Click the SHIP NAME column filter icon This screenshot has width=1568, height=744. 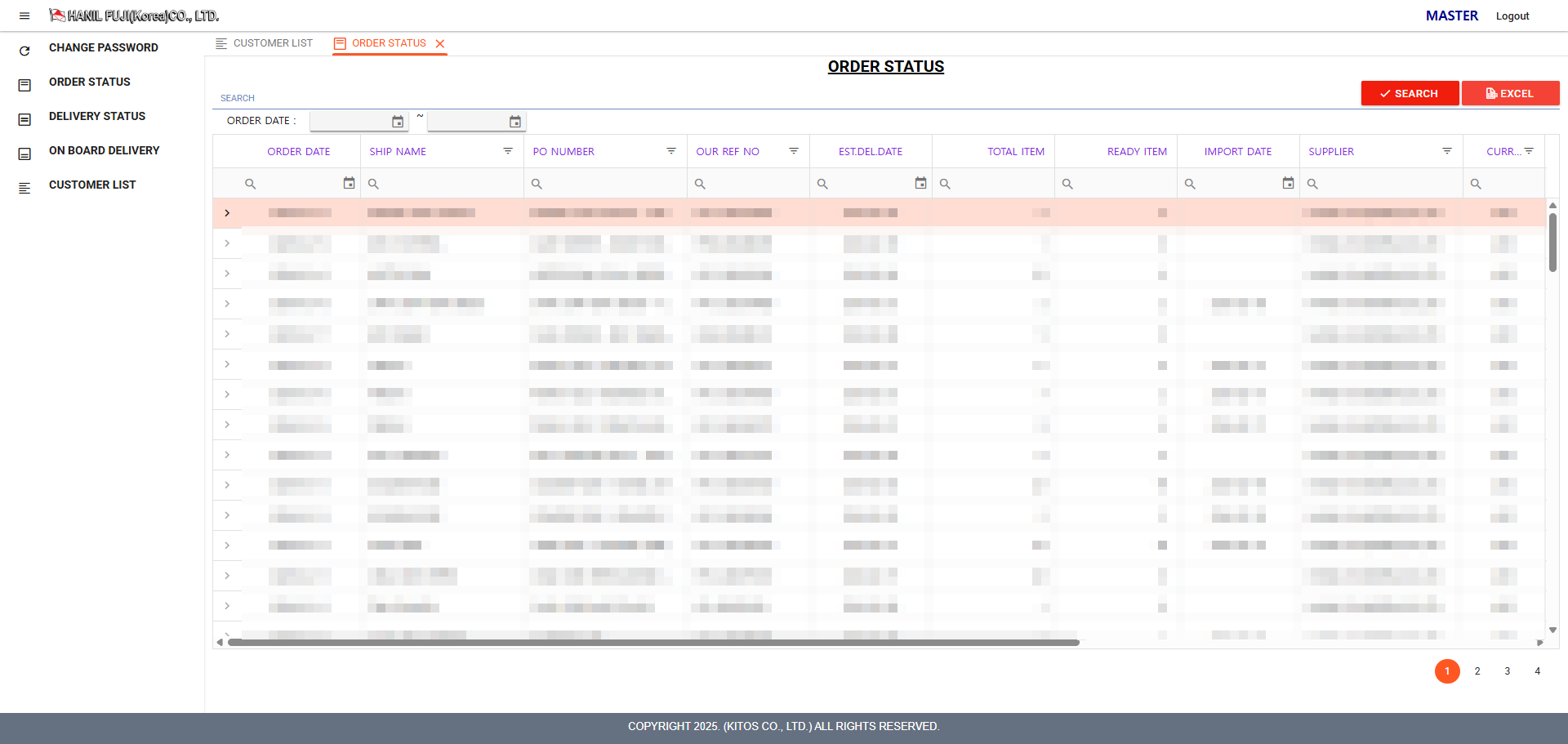coord(508,151)
